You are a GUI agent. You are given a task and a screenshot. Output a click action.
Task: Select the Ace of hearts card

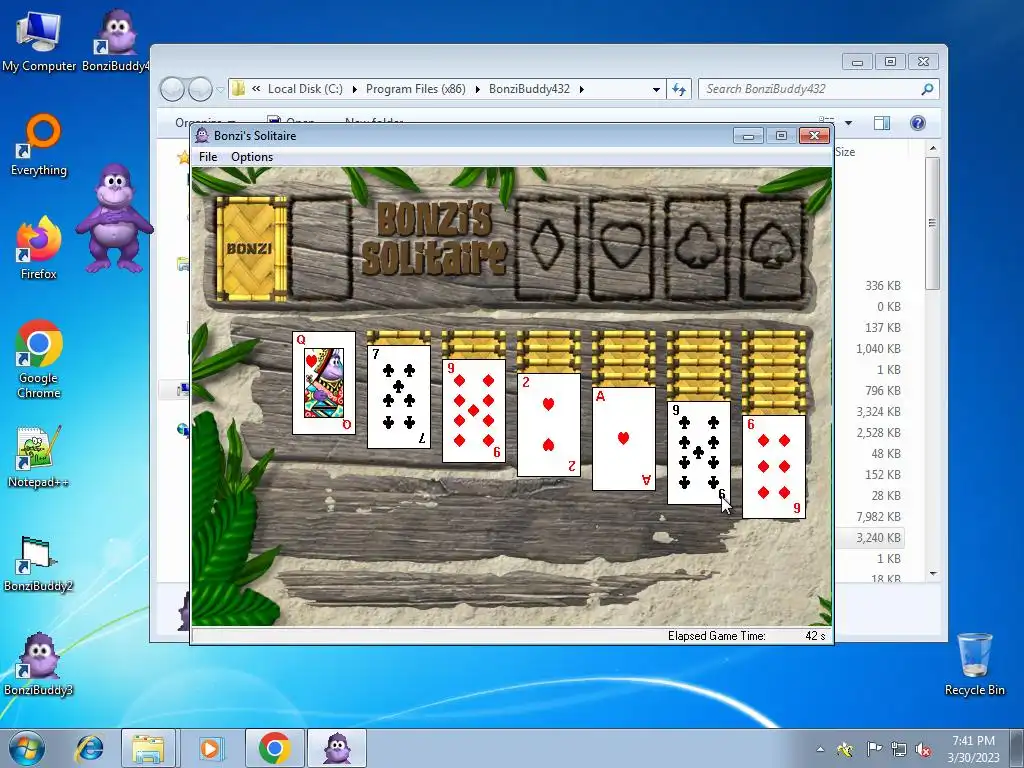[x=624, y=439]
